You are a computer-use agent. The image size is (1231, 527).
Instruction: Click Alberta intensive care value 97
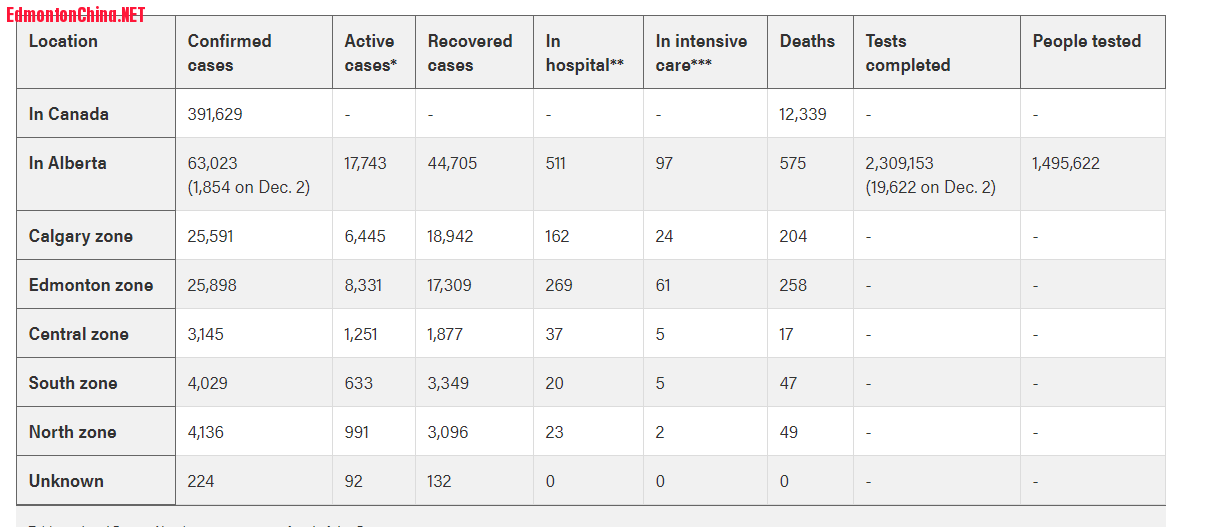pos(665,163)
